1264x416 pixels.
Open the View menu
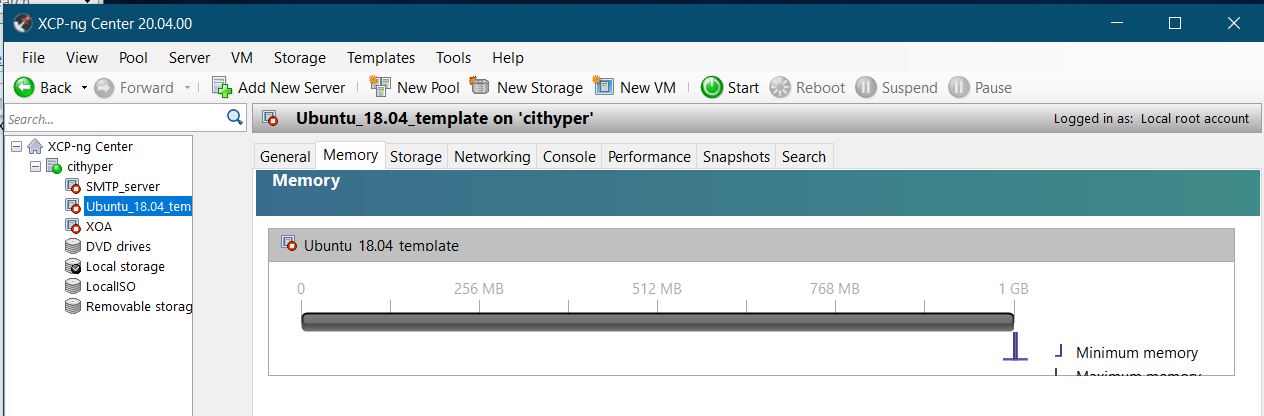82,58
